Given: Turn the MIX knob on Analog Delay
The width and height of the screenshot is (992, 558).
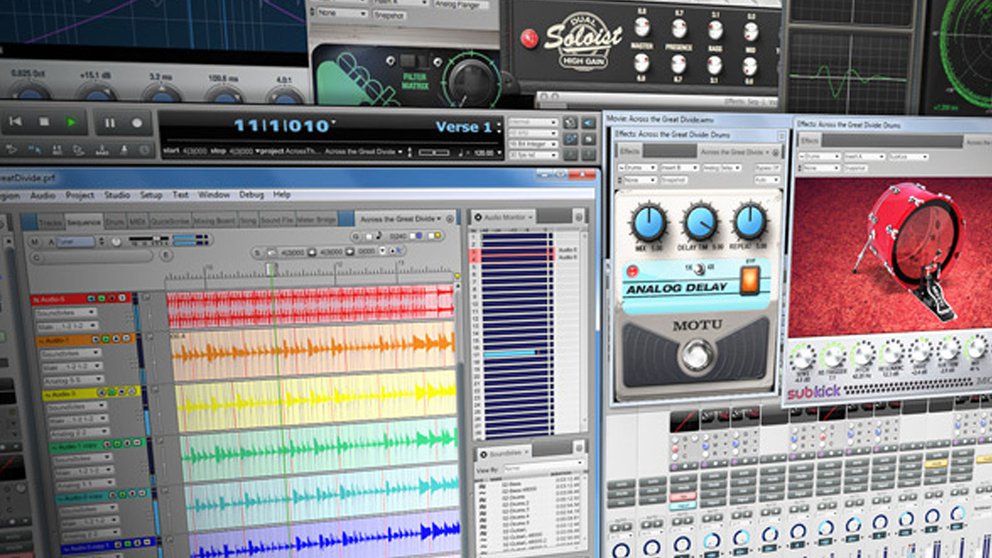Looking at the screenshot, I should point(649,223).
